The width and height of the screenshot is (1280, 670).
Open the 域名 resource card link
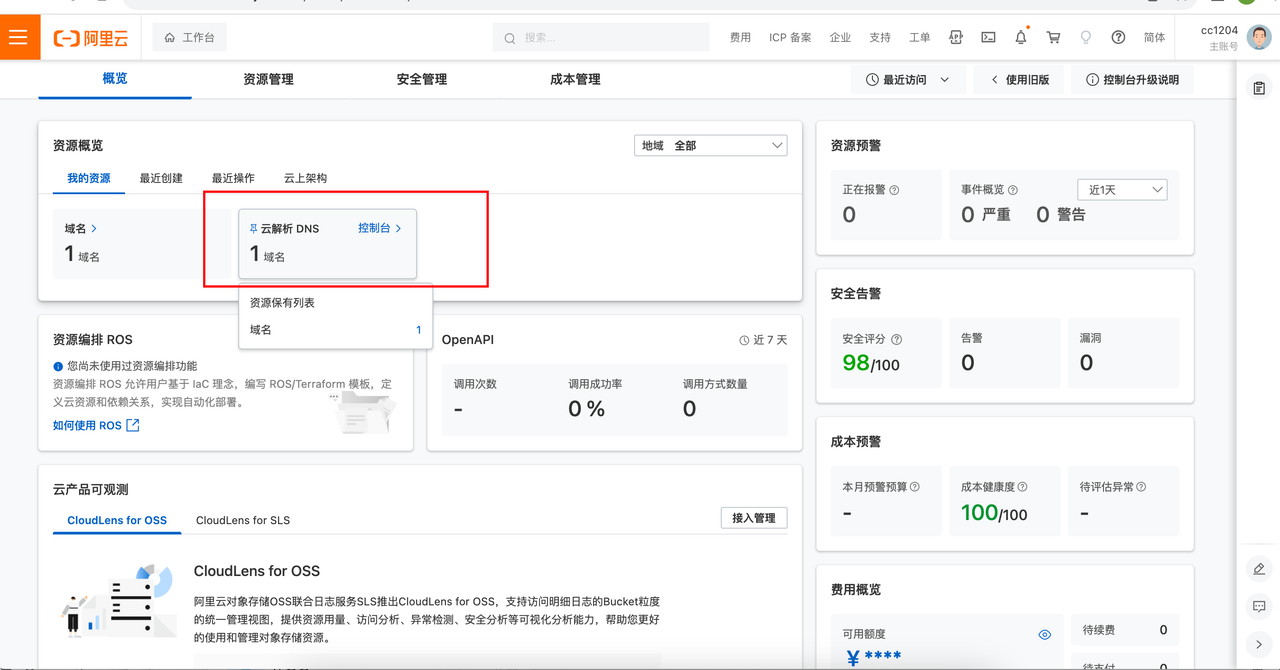81,229
